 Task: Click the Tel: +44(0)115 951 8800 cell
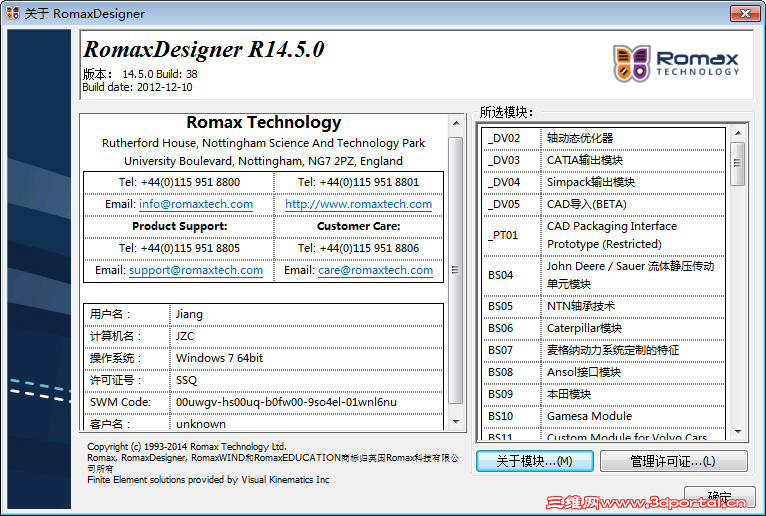coord(179,182)
